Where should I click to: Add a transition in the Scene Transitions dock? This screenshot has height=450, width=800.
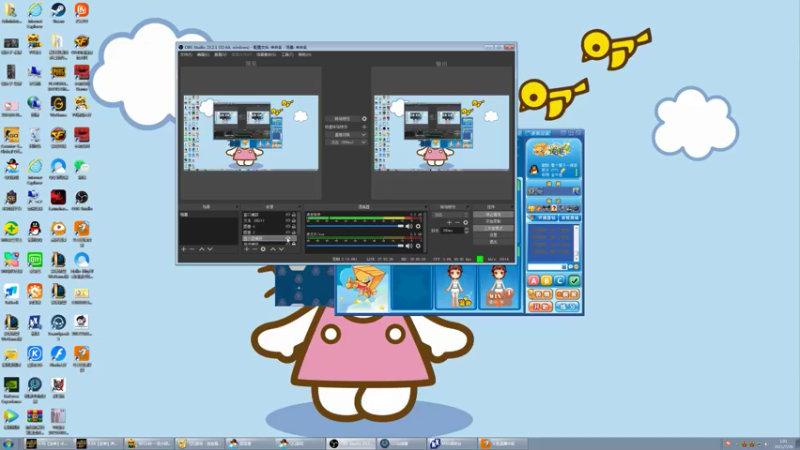coord(449,222)
